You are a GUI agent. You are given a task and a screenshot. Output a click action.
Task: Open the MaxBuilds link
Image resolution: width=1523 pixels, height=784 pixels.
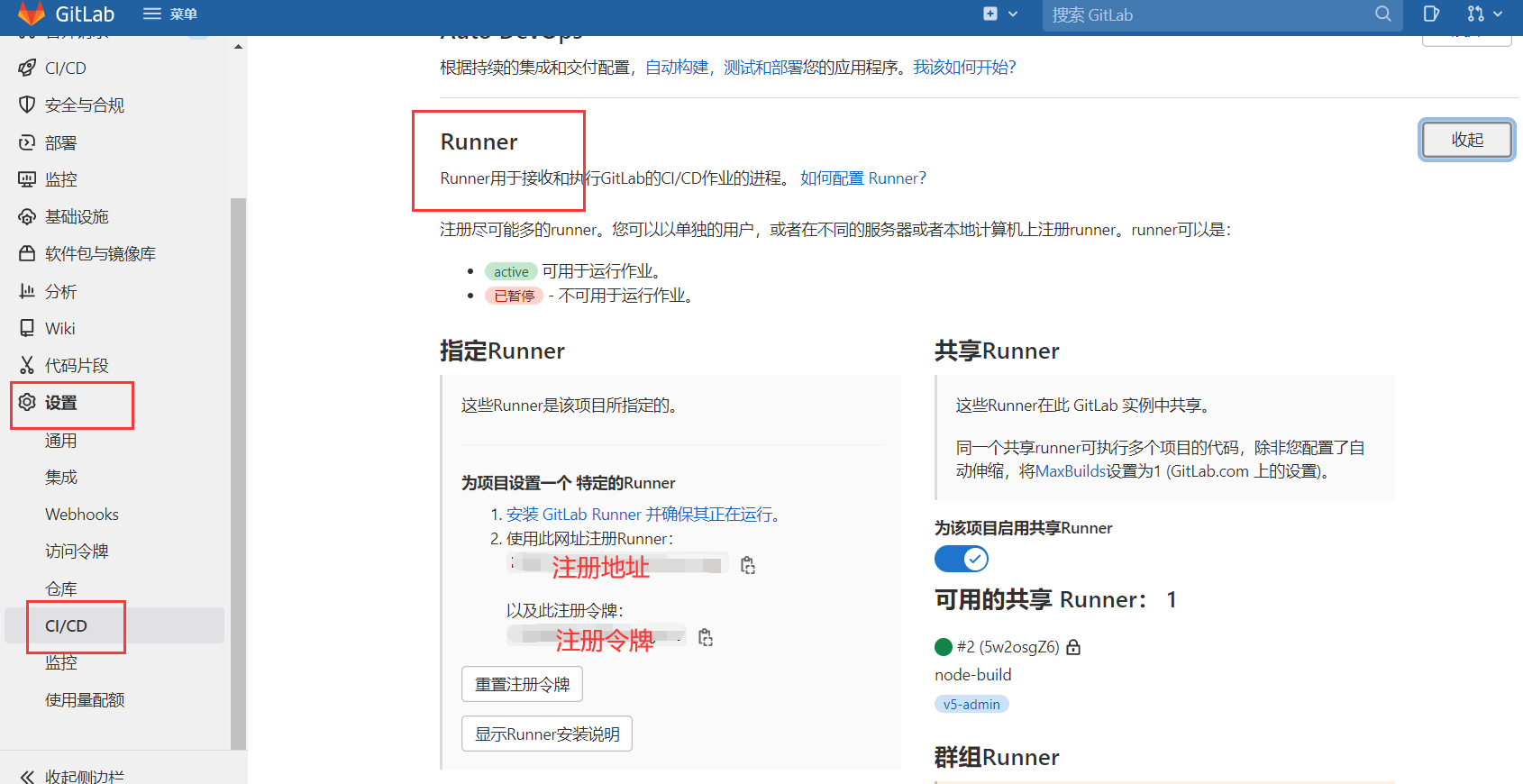click(1071, 471)
